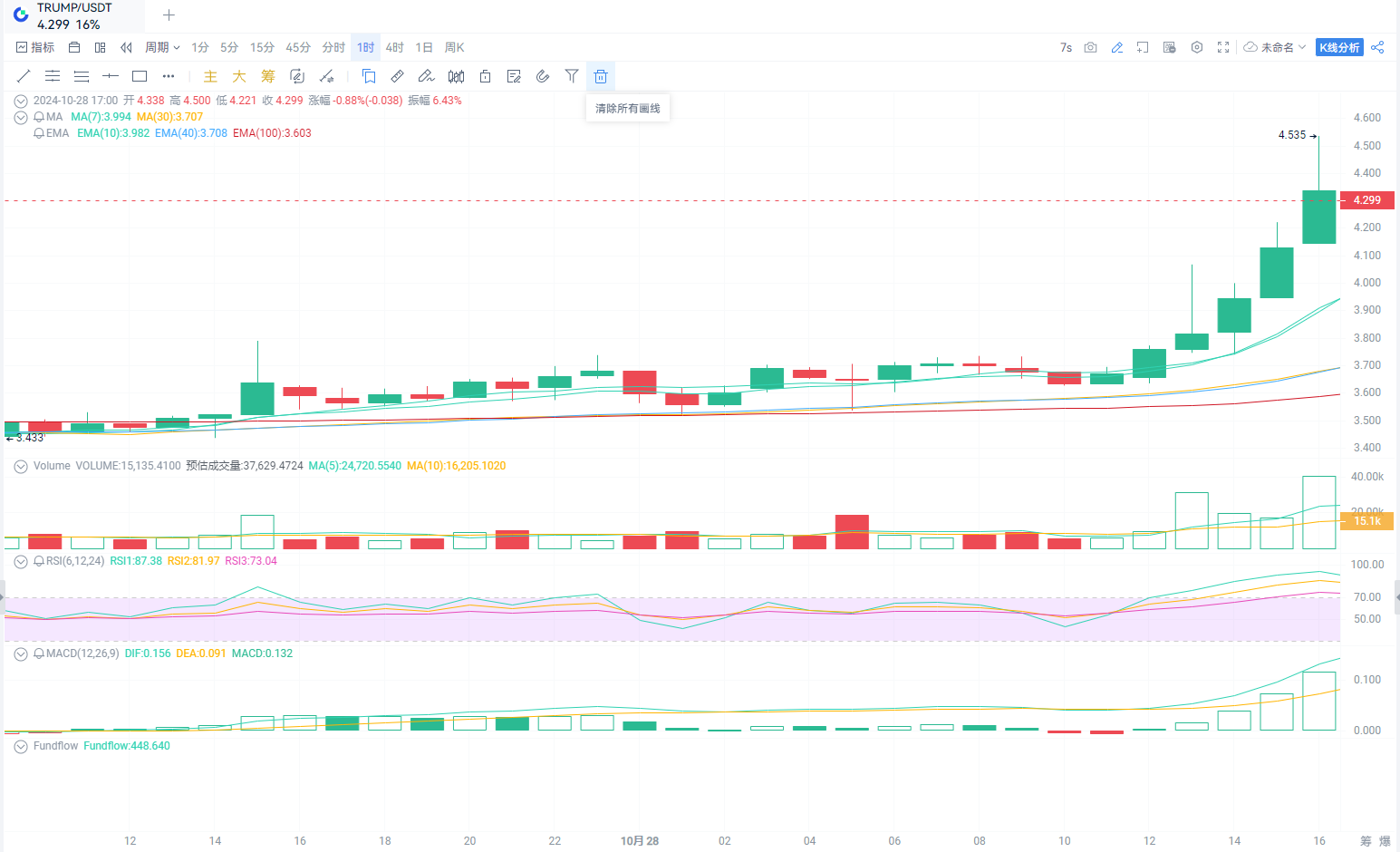The width and height of the screenshot is (1400, 852).
Task: Enter fullscreen mode
Action: pyautogui.click(x=1223, y=47)
